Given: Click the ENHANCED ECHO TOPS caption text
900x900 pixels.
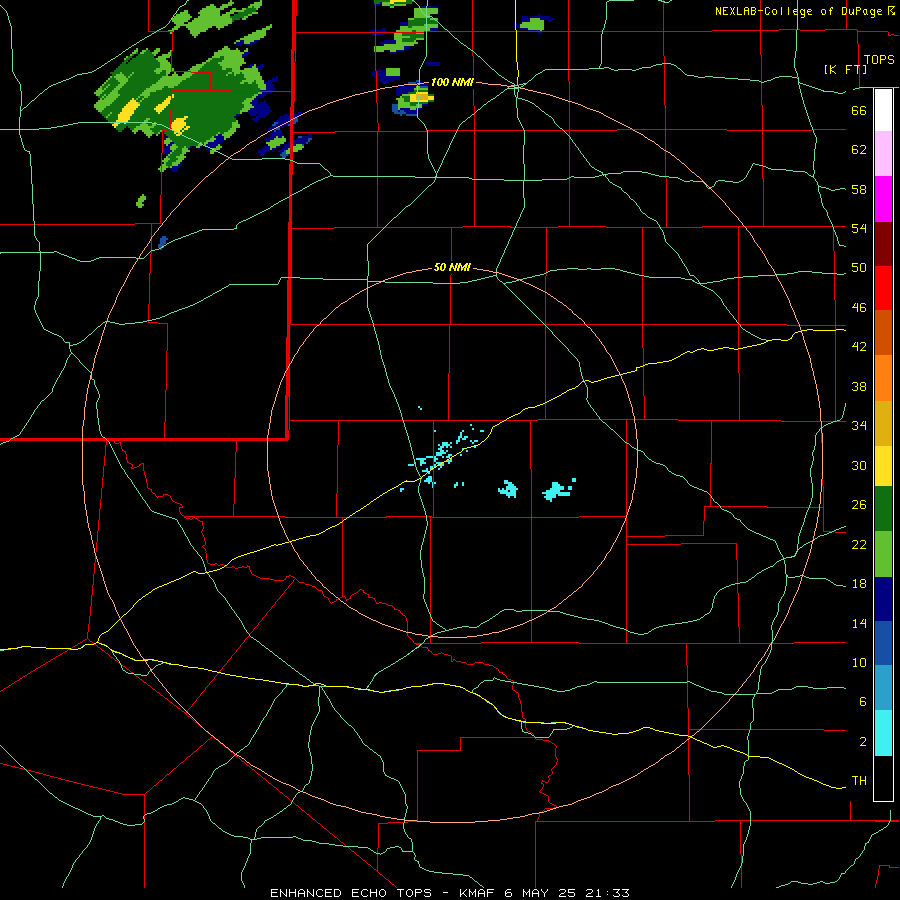Looking at the screenshot, I should pos(351,893).
